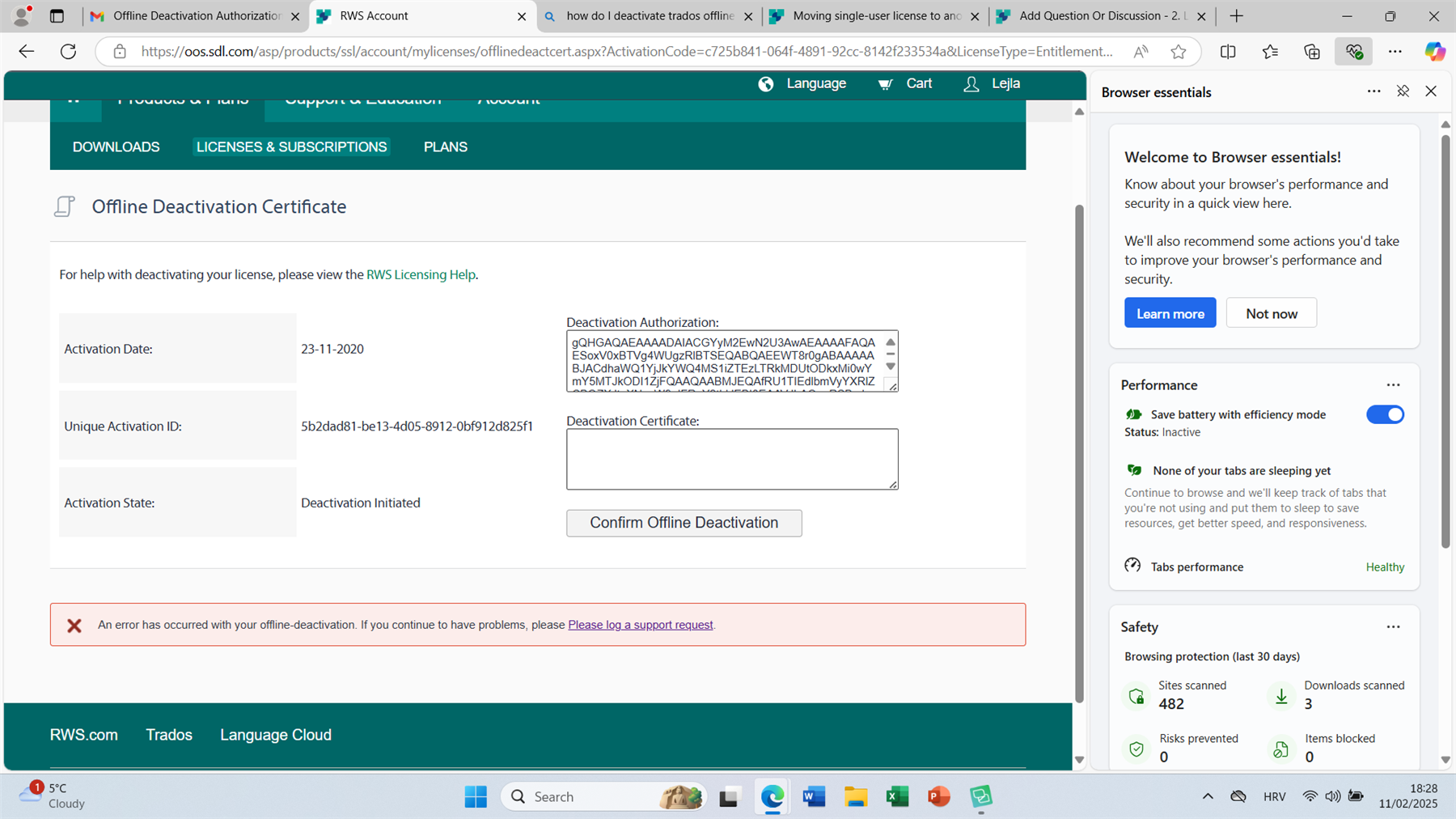
Task: Open Trados footer link
Action: click(x=169, y=735)
